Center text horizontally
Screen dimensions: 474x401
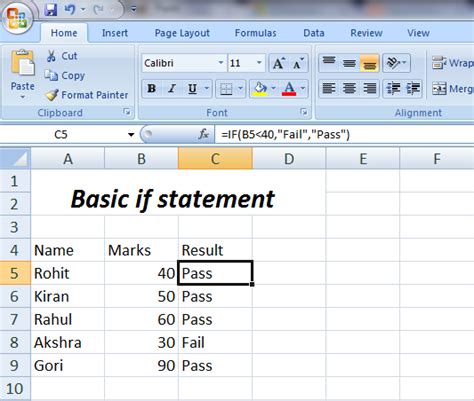(x=349, y=88)
